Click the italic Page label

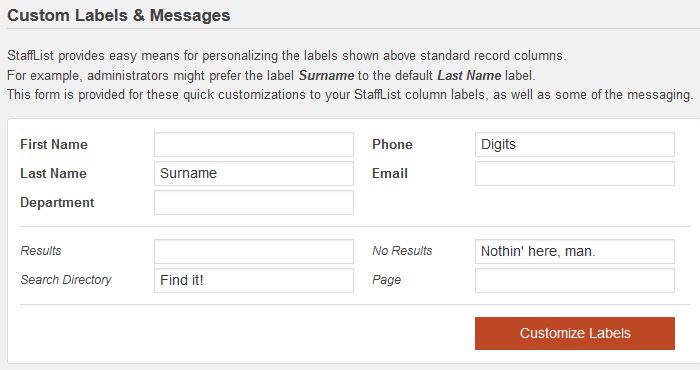387,280
